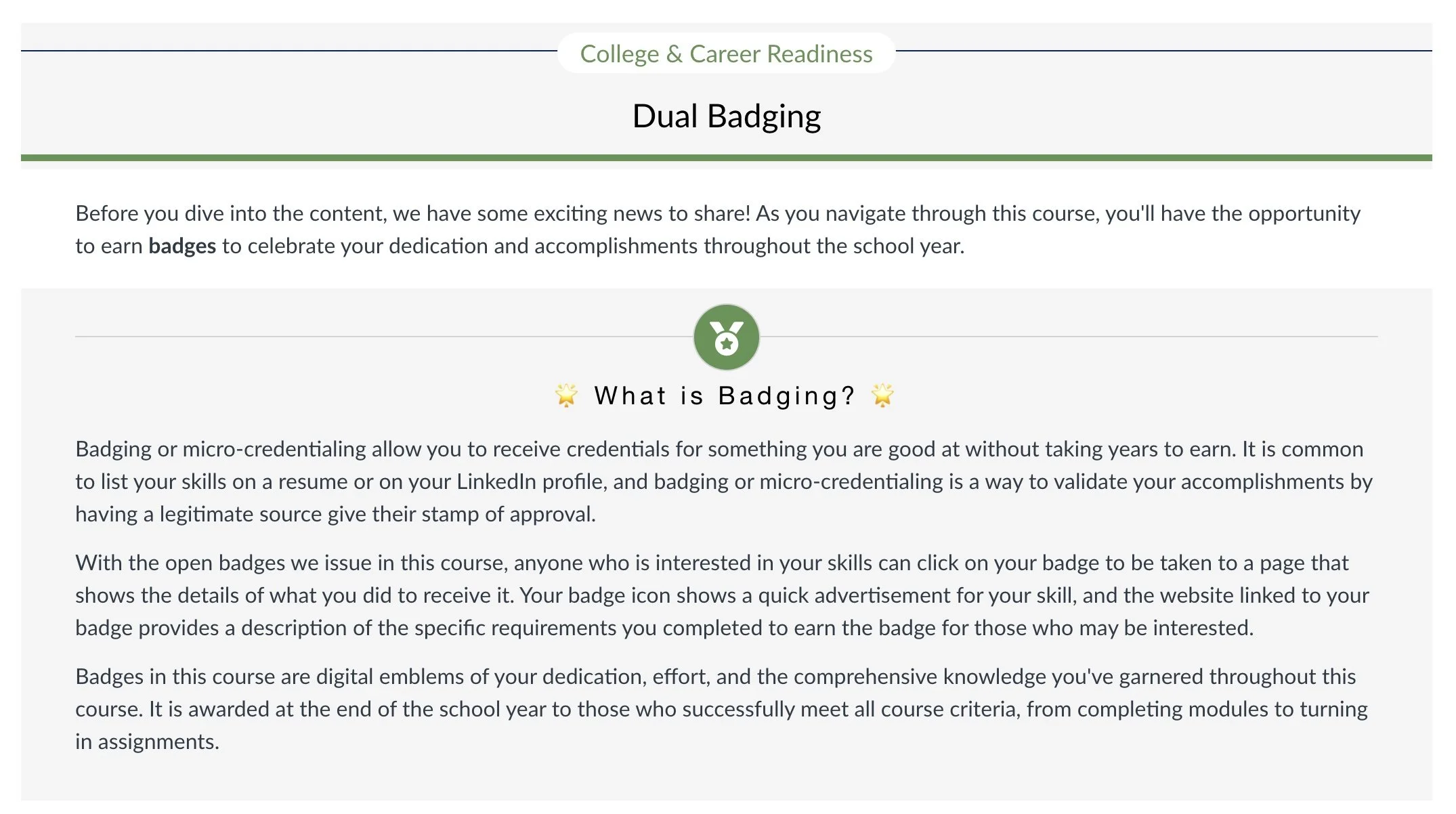1456x814 pixels.
Task: Click the green medal badge icon
Action: (x=726, y=337)
